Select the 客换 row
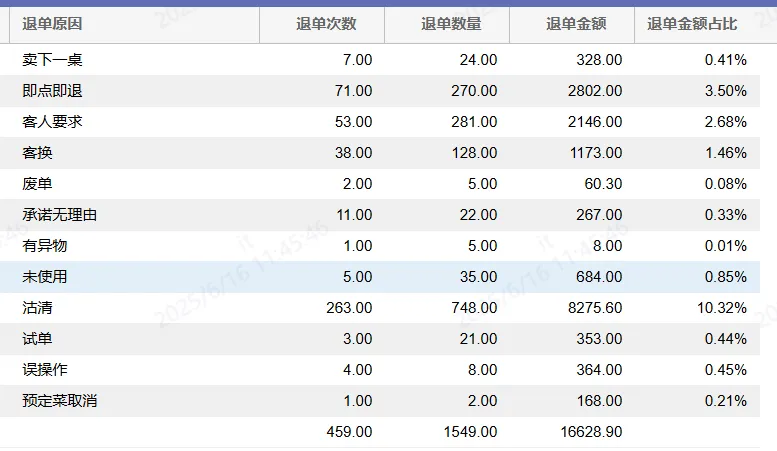 (x=38, y=153)
